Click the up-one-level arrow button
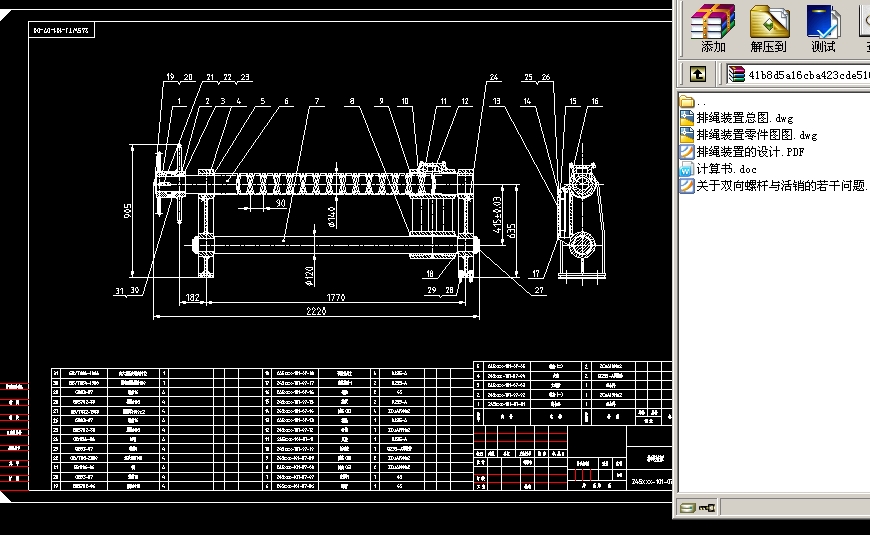 pos(697,74)
